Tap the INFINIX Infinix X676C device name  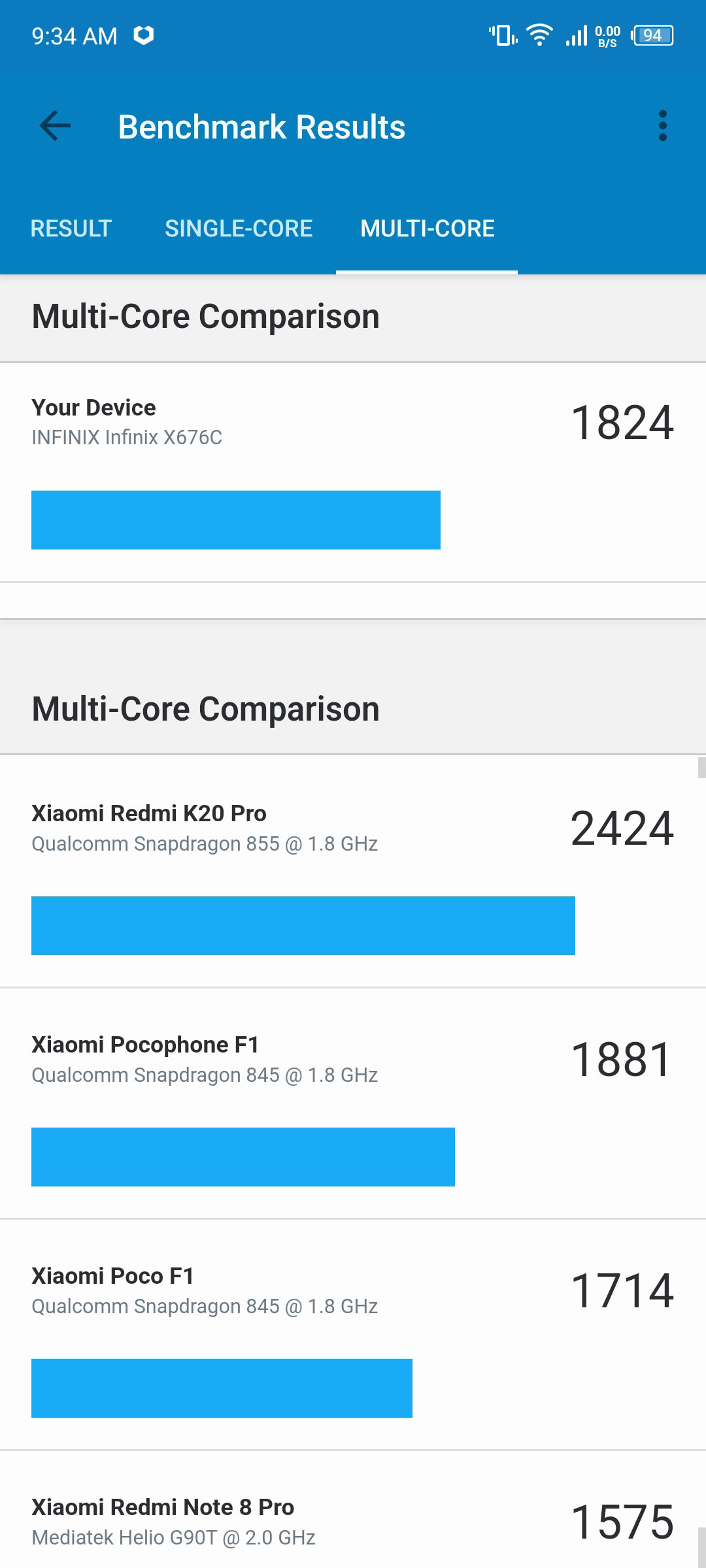(x=127, y=437)
